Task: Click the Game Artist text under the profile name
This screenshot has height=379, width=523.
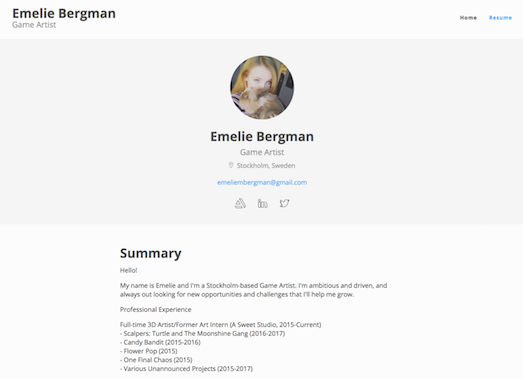Action: coord(262,152)
